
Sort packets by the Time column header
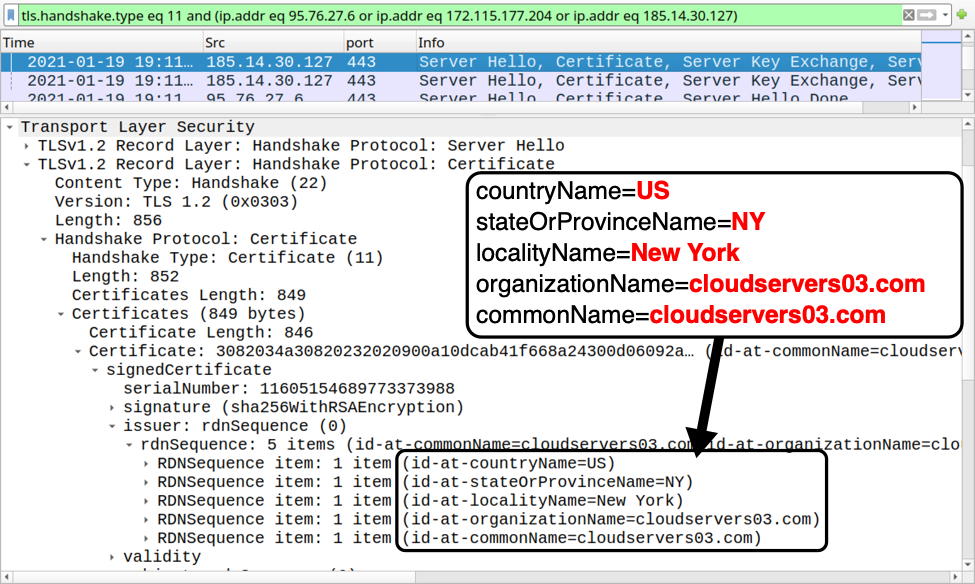pos(100,43)
